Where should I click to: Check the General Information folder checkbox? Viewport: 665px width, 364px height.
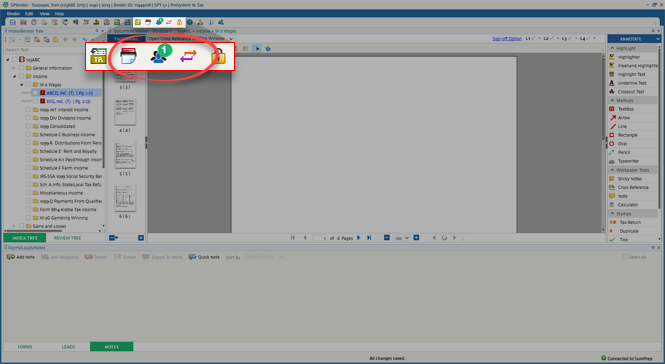click(x=22, y=68)
